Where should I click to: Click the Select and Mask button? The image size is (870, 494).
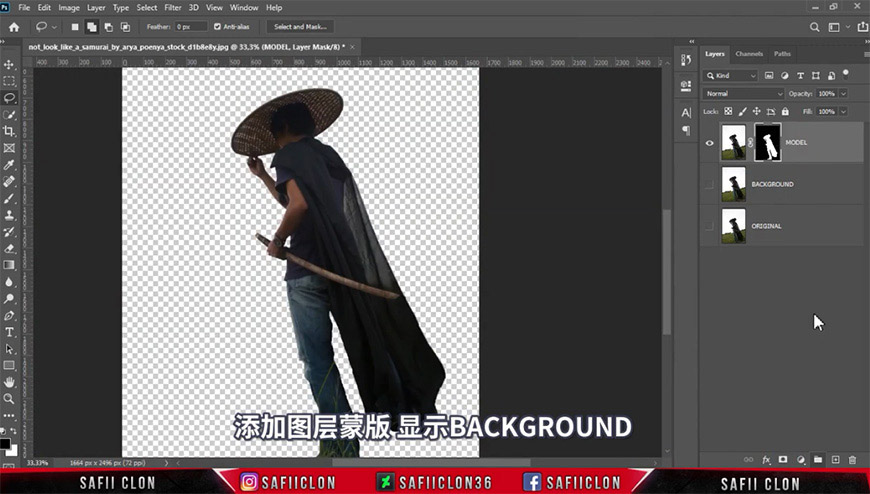pyautogui.click(x=300, y=27)
